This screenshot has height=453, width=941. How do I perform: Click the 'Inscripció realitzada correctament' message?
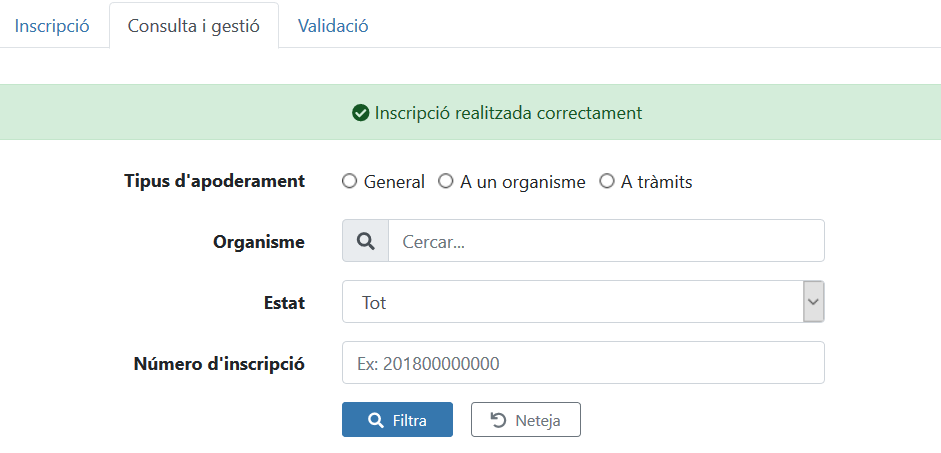click(508, 113)
